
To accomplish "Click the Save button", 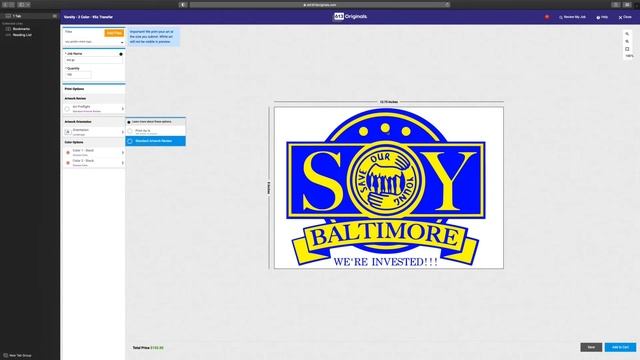I will 591,347.
